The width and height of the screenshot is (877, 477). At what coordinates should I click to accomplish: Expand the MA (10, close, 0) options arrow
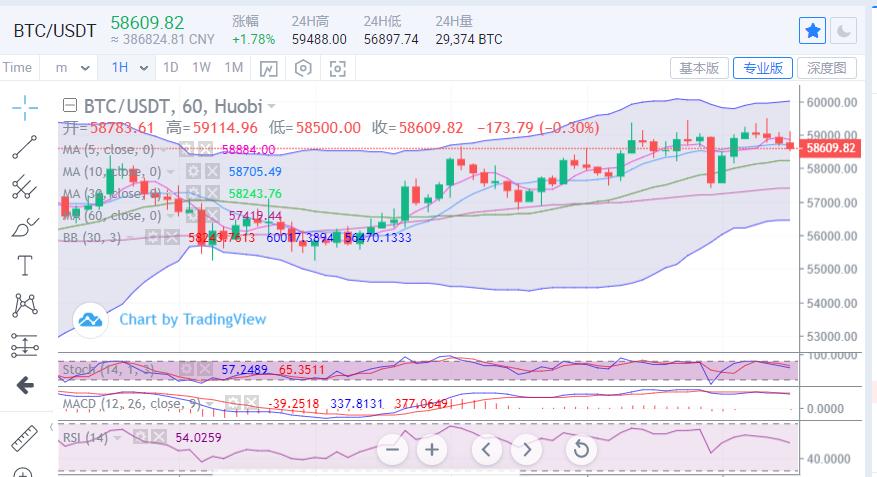[171, 172]
